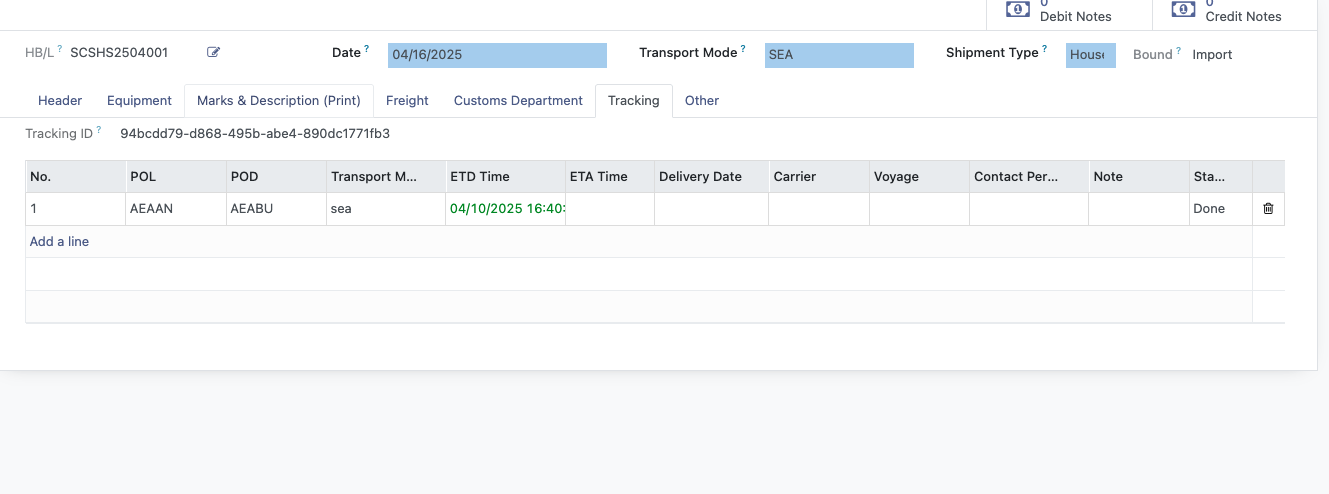
Task: Open the Header tab
Action: pyautogui.click(x=60, y=100)
